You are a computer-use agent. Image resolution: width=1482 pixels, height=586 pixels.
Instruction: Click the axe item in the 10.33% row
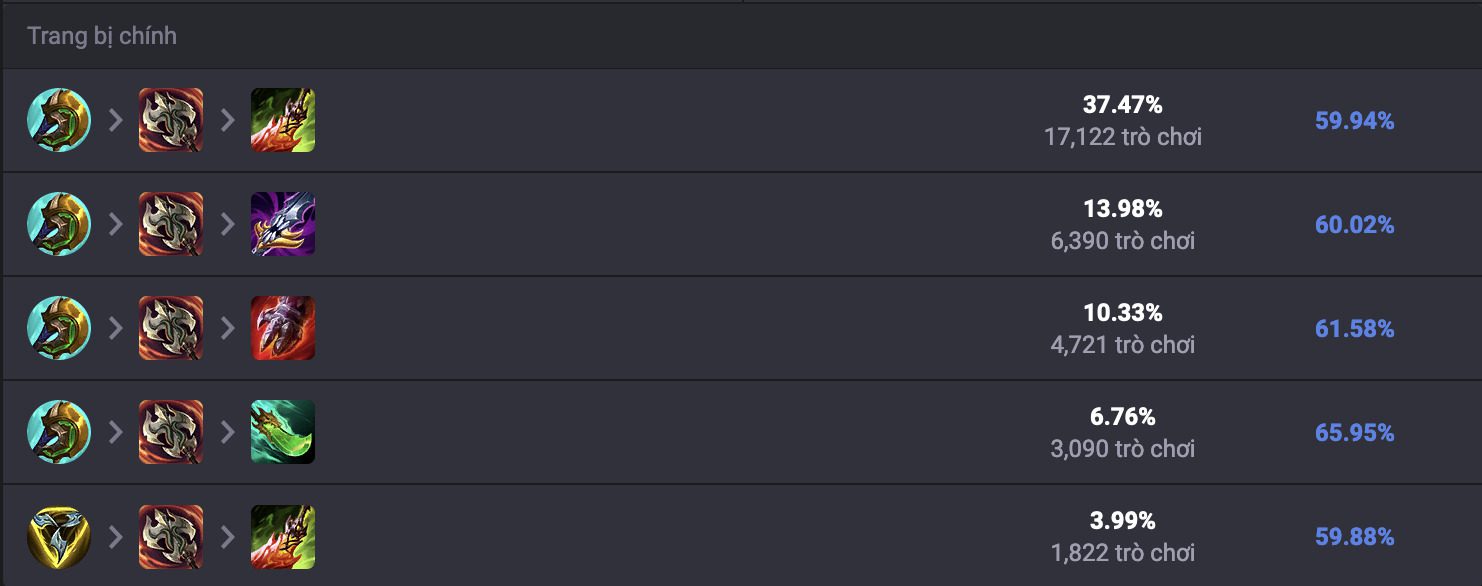171,328
